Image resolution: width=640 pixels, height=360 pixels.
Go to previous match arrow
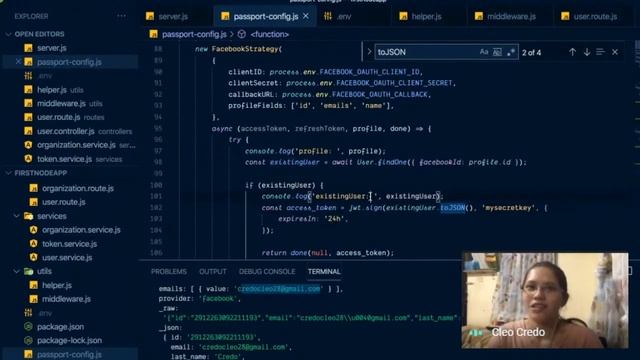pyautogui.click(x=572, y=52)
